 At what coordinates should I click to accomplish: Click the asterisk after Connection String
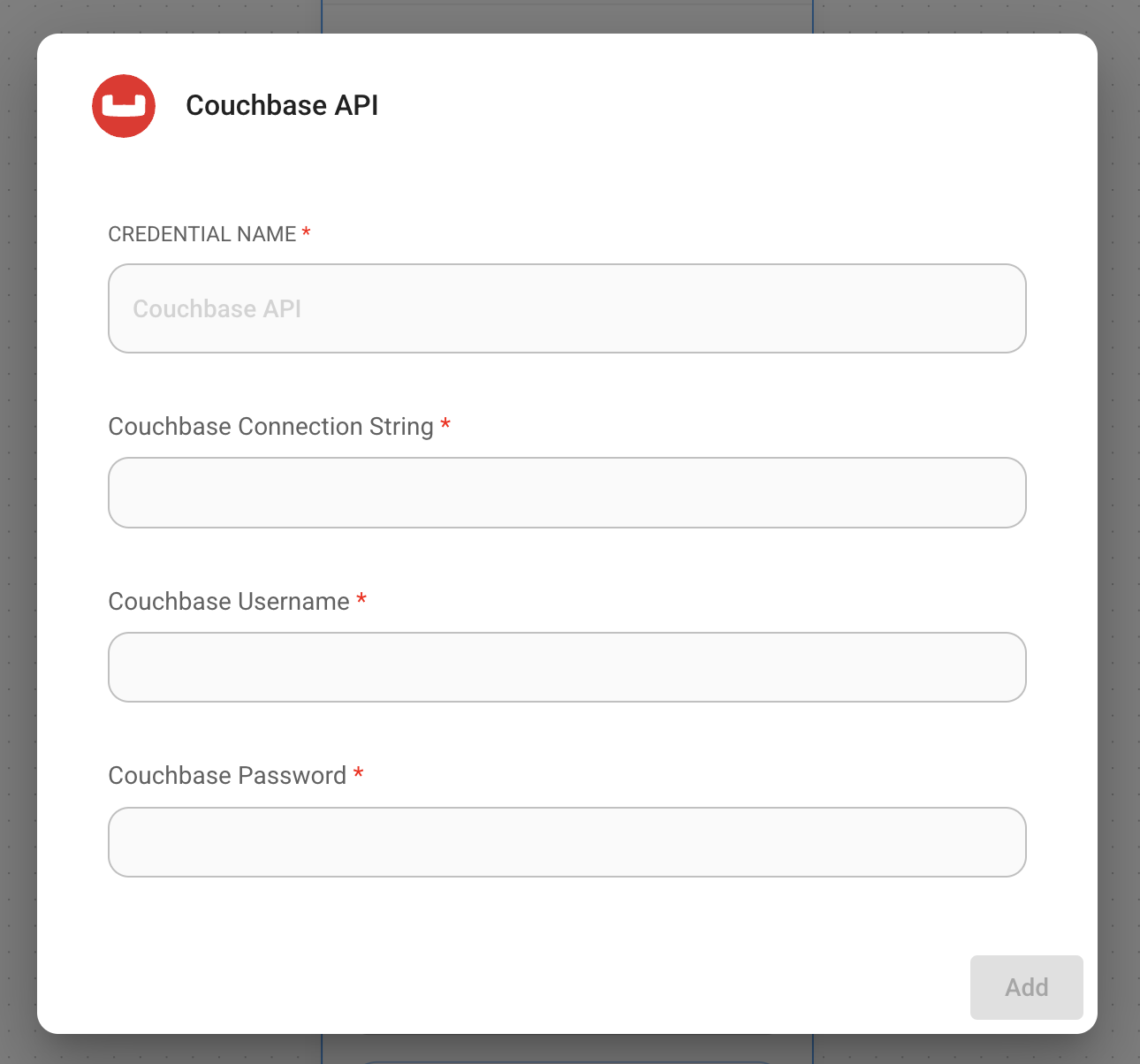coord(445,425)
